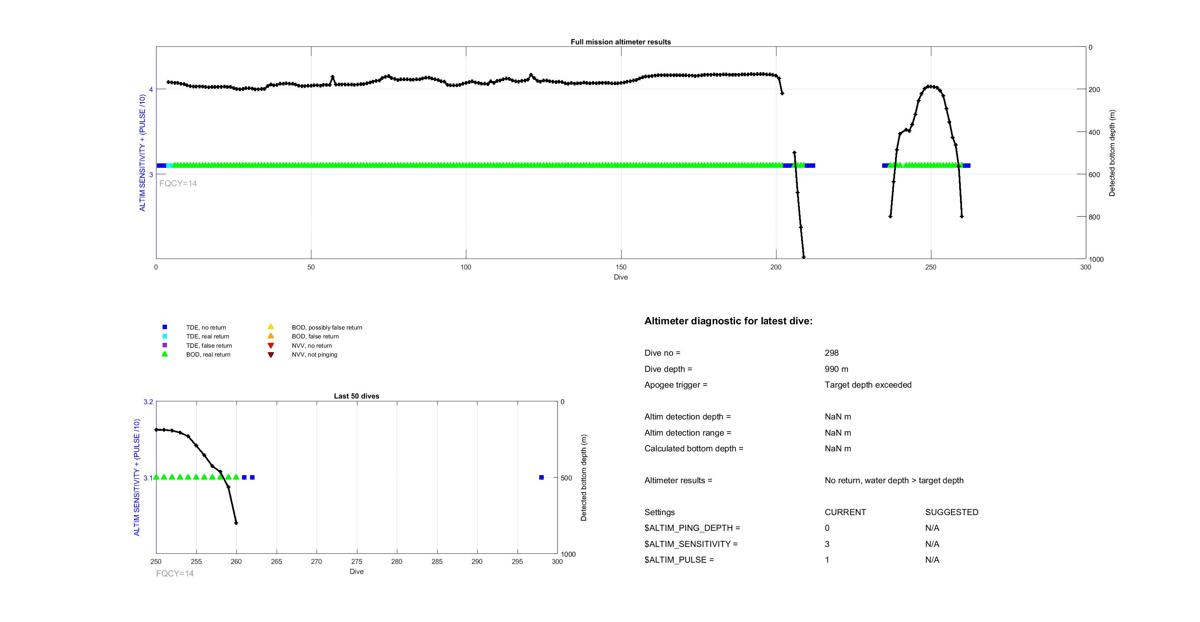Click the suggested N/A for $ALTIM_PING_DEPTH

pos(933,528)
